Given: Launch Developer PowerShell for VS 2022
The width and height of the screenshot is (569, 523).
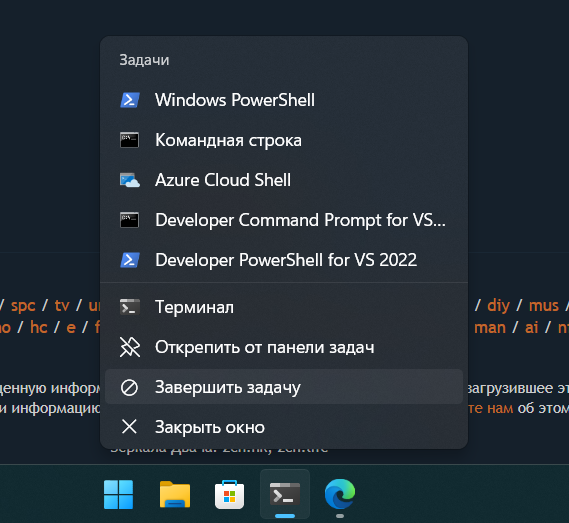Looking at the screenshot, I should pos(284,260).
